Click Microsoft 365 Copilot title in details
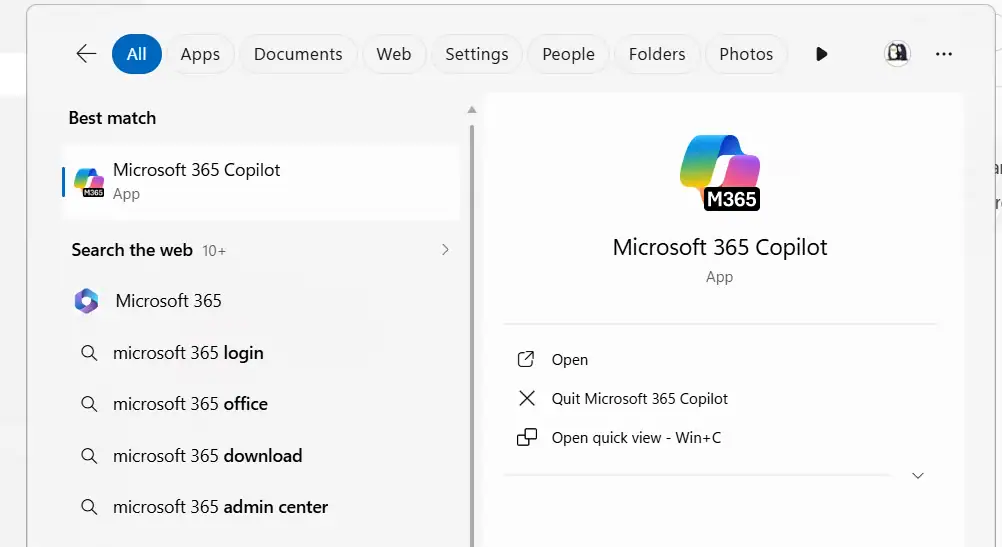The height and width of the screenshot is (547, 1002). click(x=720, y=247)
